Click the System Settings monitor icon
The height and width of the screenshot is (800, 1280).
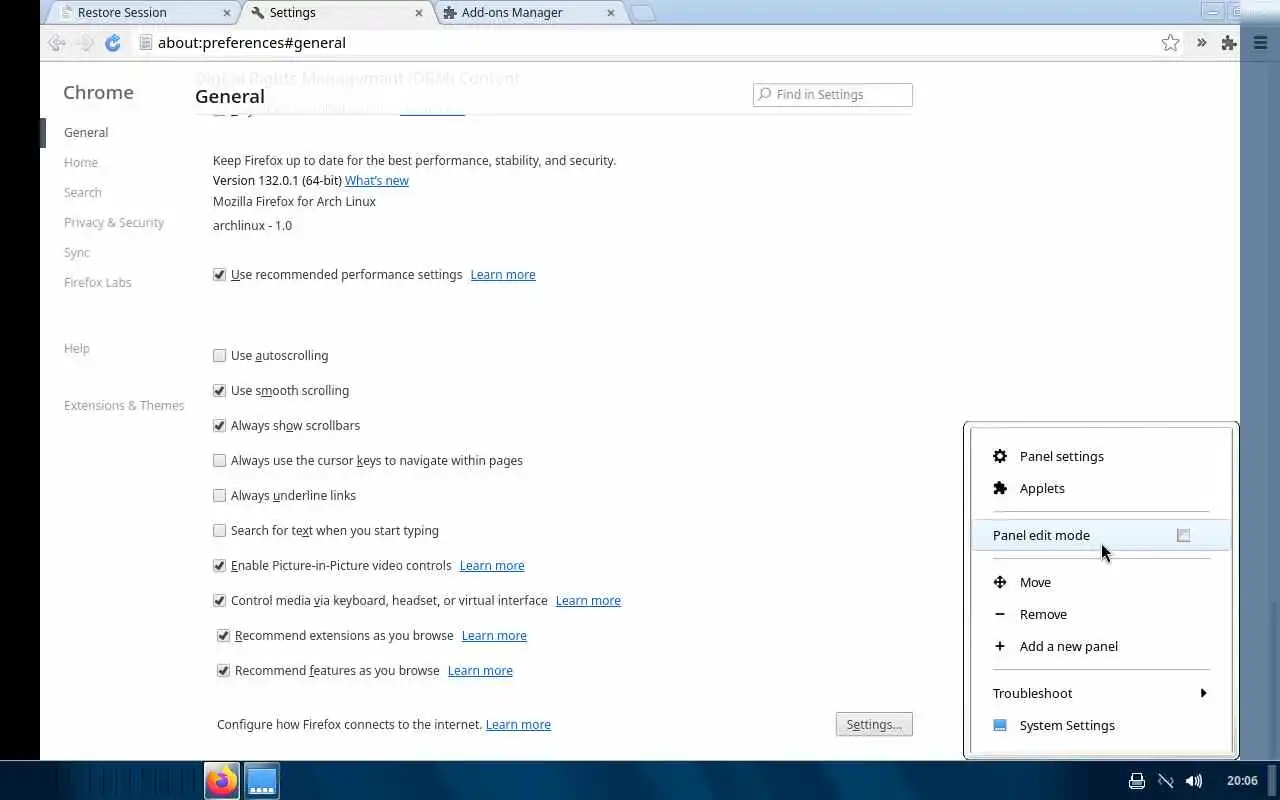(x=1000, y=725)
